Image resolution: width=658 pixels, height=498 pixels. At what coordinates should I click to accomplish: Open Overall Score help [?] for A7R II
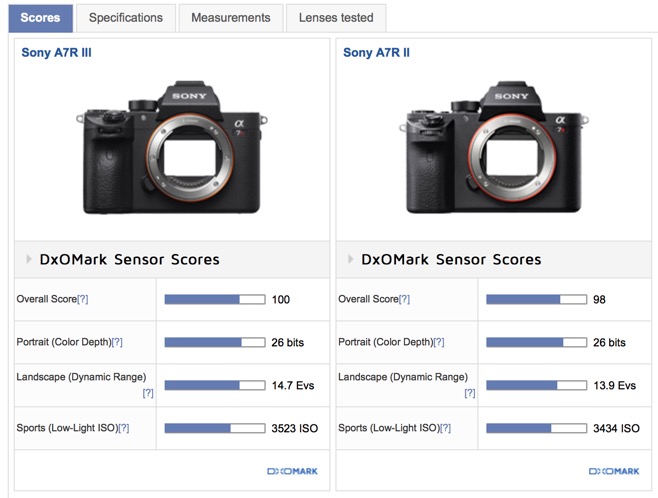[405, 299]
